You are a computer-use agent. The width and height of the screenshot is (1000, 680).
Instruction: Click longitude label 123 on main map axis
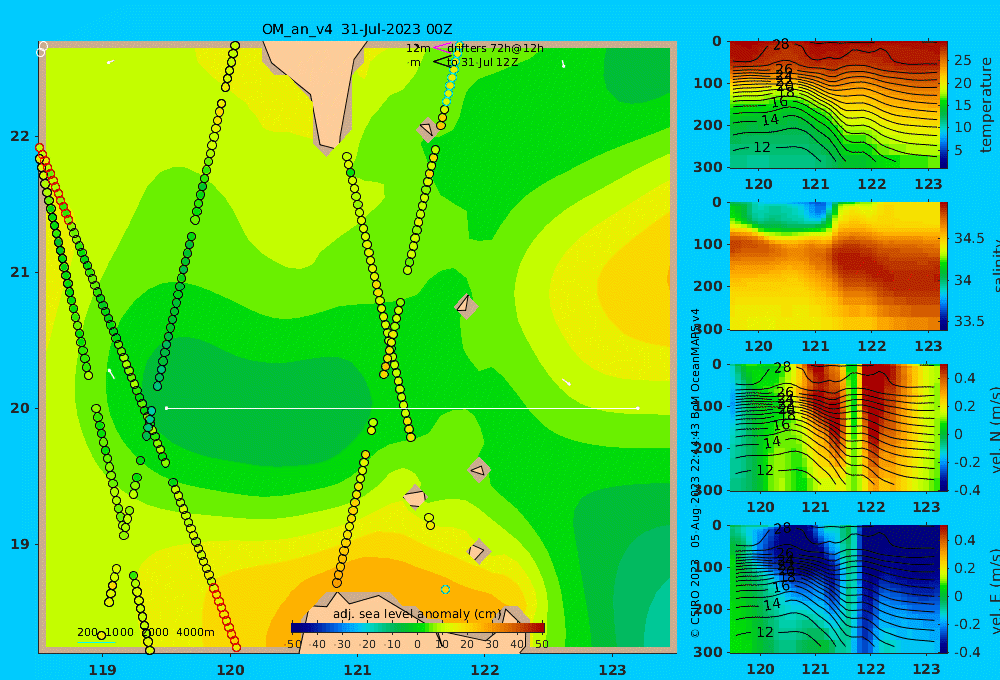[x=613, y=670]
